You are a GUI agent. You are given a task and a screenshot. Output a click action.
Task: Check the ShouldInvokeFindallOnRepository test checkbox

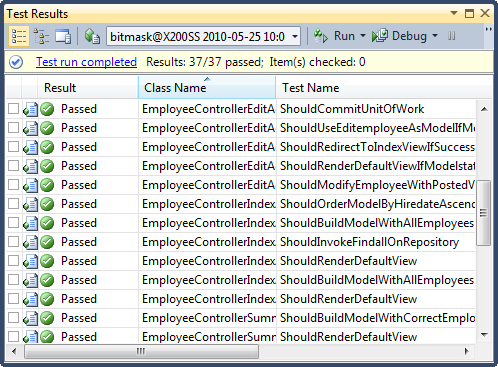point(13,242)
